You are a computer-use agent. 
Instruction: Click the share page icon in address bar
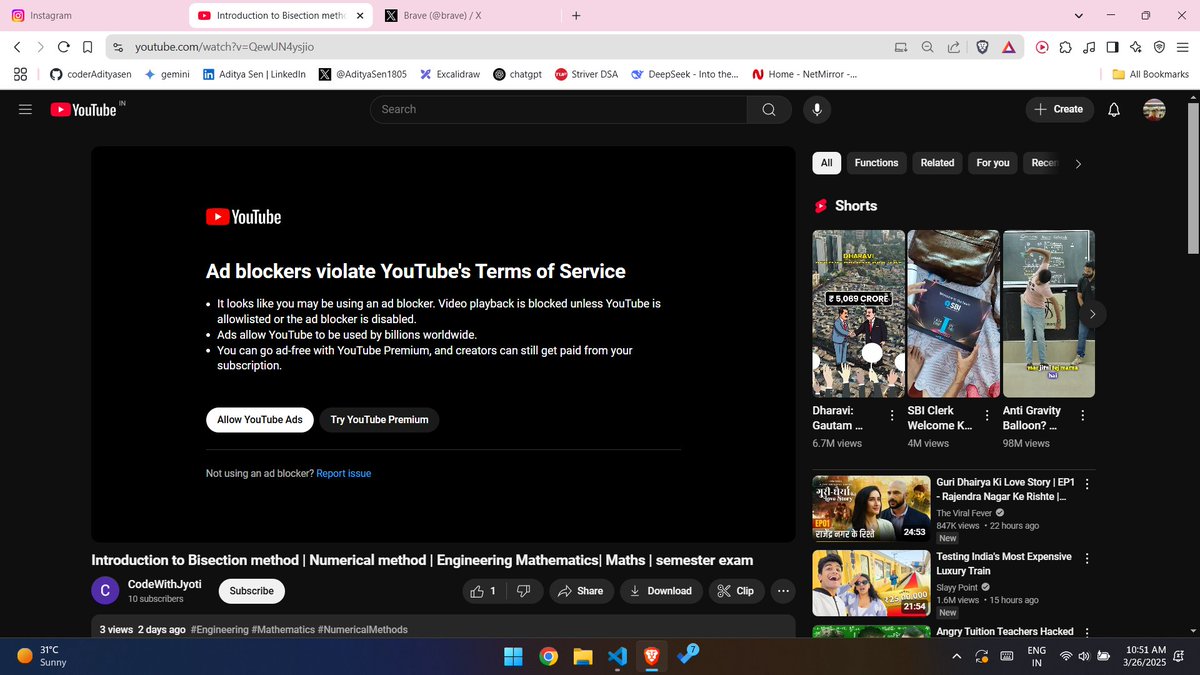(x=953, y=47)
